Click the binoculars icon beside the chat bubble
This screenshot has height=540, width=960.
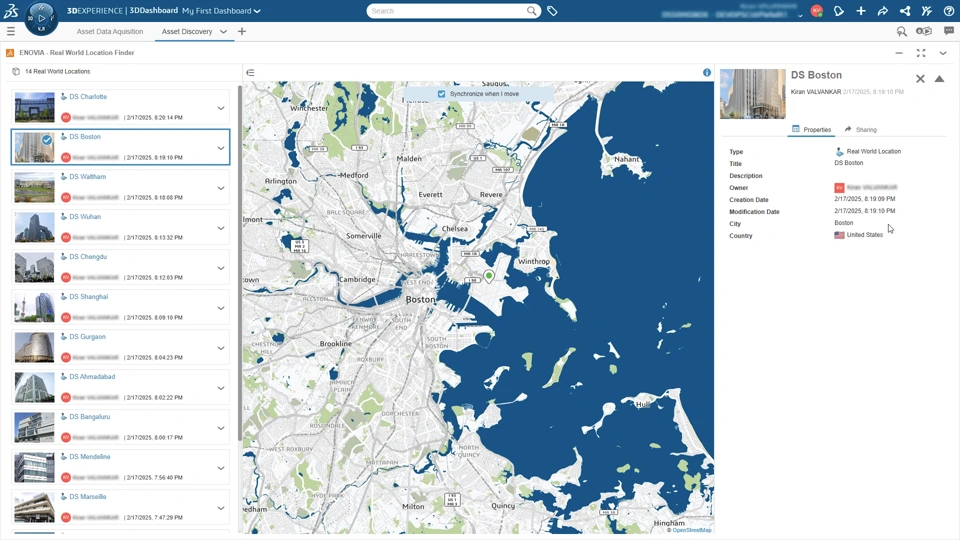924,31
